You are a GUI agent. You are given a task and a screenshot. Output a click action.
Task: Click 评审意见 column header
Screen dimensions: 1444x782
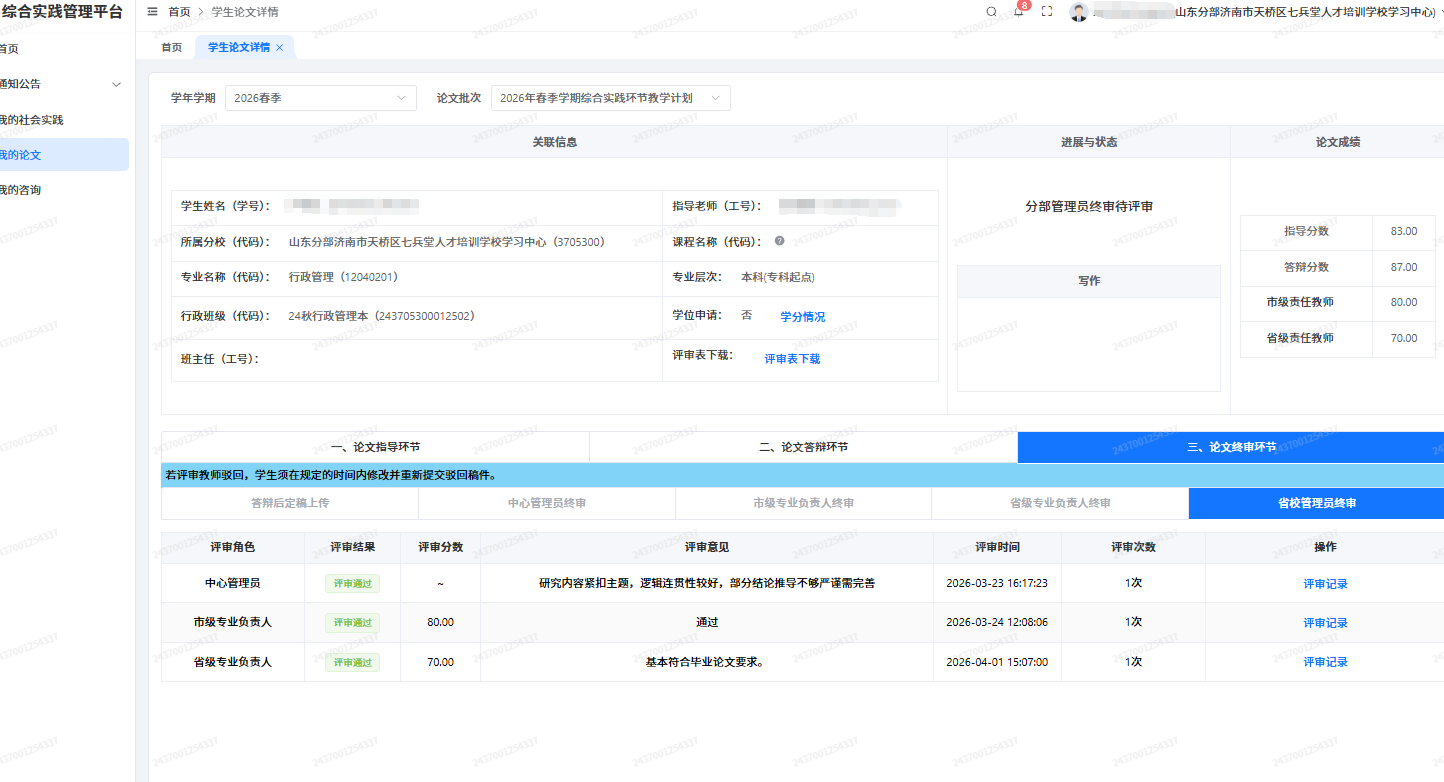click(x=707, y=547)
